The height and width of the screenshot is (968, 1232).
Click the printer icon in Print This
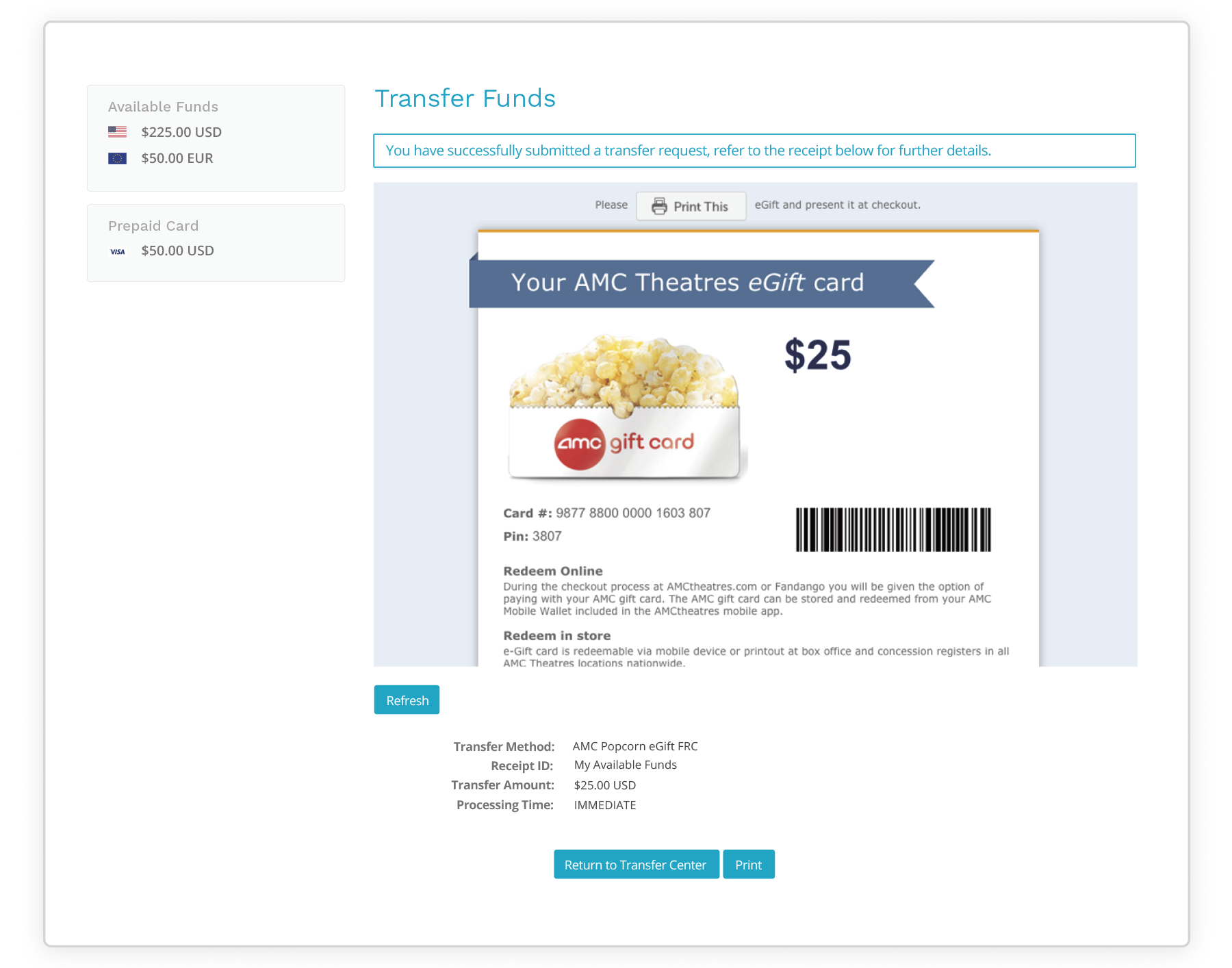[x=658, y=205]
